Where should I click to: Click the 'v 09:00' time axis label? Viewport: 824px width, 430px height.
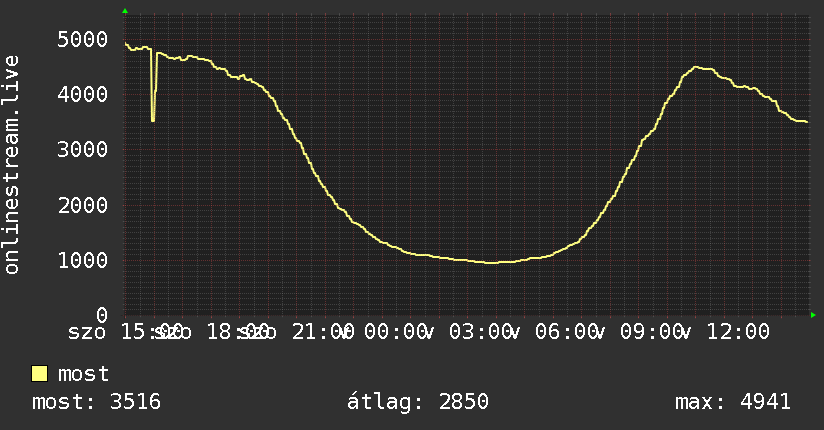642,332
